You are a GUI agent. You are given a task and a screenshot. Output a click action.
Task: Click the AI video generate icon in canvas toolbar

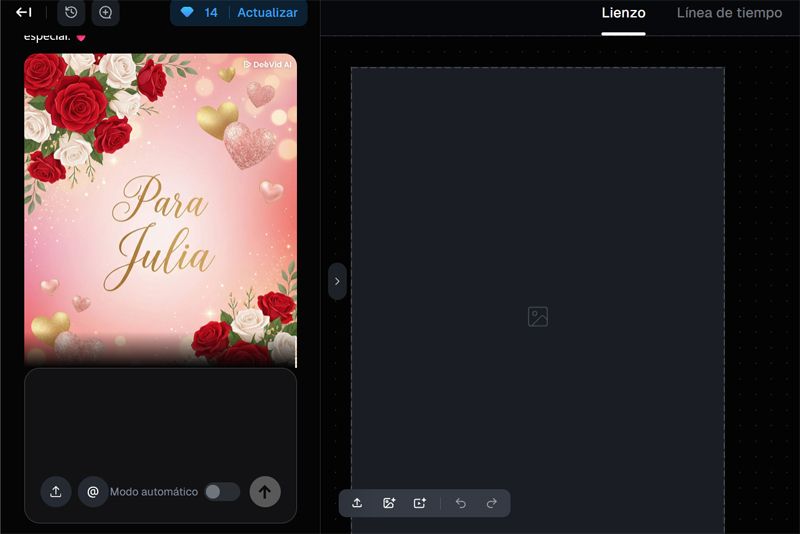coord(420,503)
